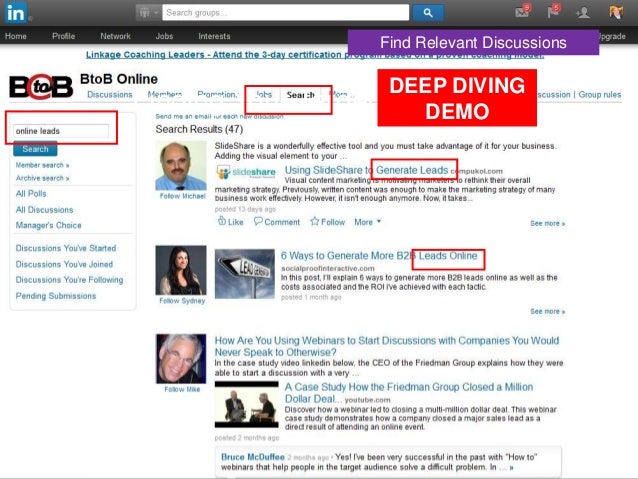Screen dimensions: 638x479
Task: Click the Search groups input field
Action: [x=286, y=13]
